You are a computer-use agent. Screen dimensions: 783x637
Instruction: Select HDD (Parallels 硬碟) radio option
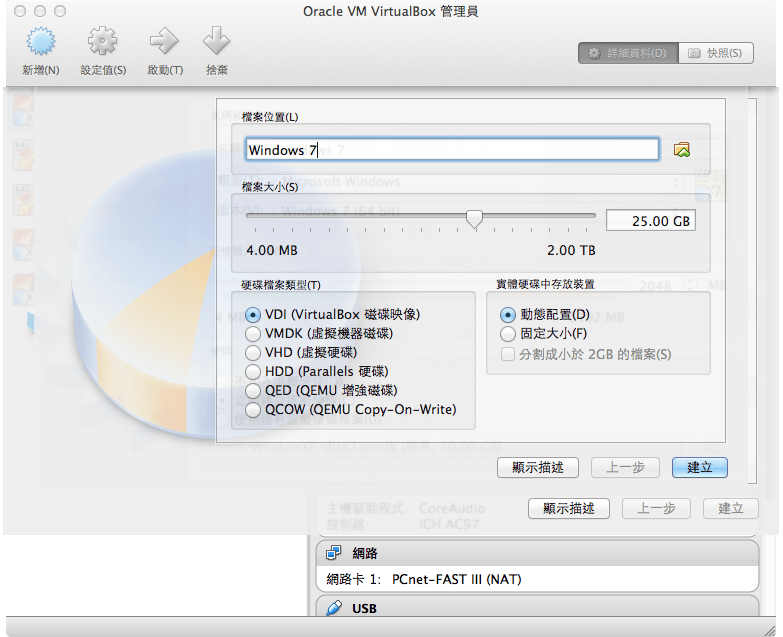click(x=253, y=371)
